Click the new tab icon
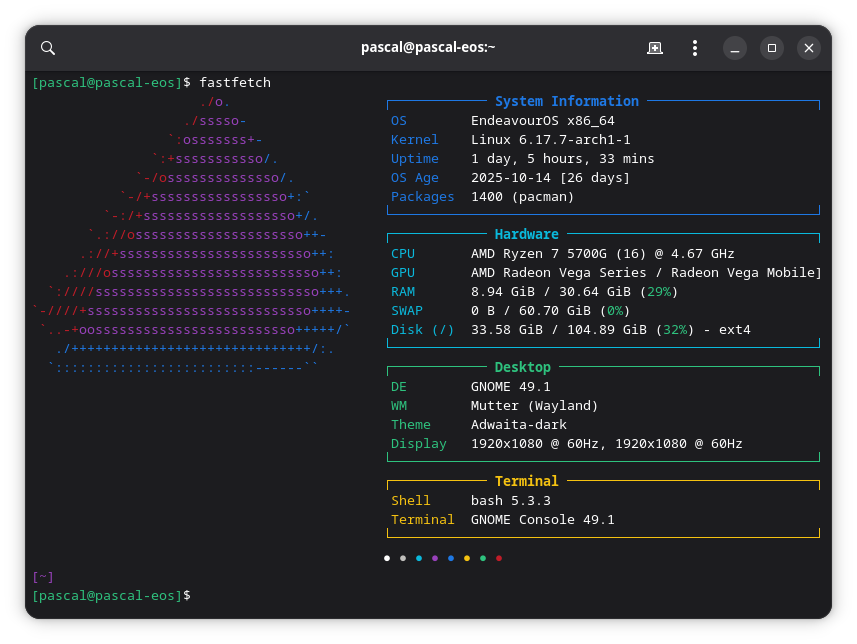Screen dimensions: 857x644 tap(654, 48)
